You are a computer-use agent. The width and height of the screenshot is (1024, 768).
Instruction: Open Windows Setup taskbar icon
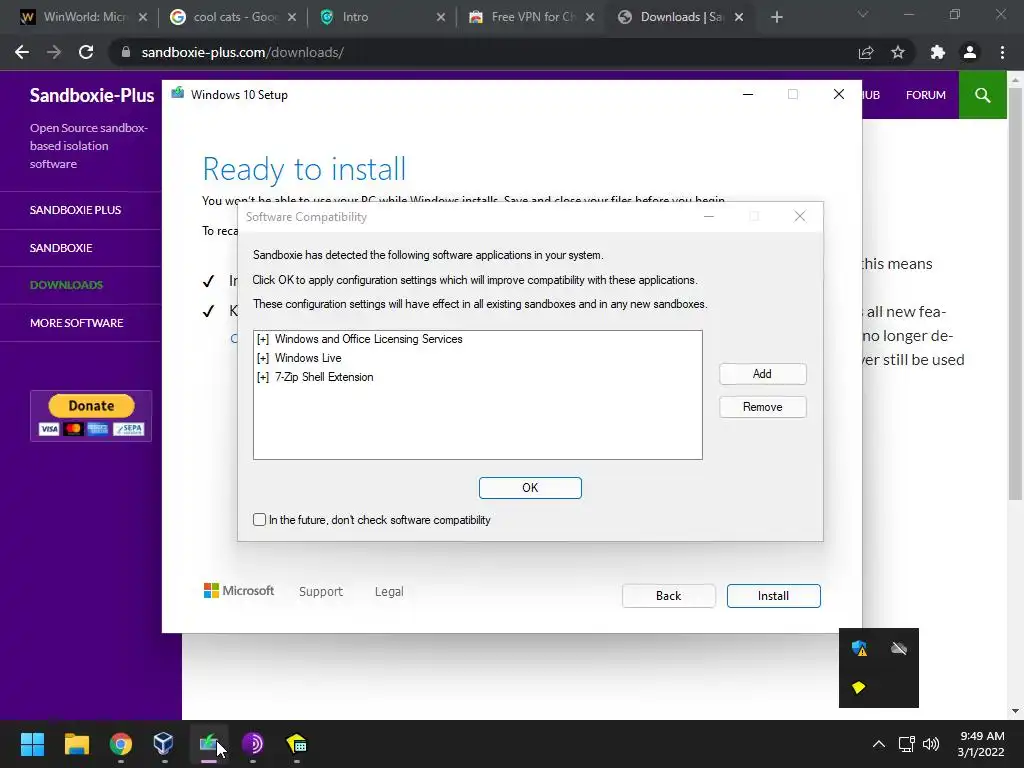pyautogui.click(x=208, y=744)
